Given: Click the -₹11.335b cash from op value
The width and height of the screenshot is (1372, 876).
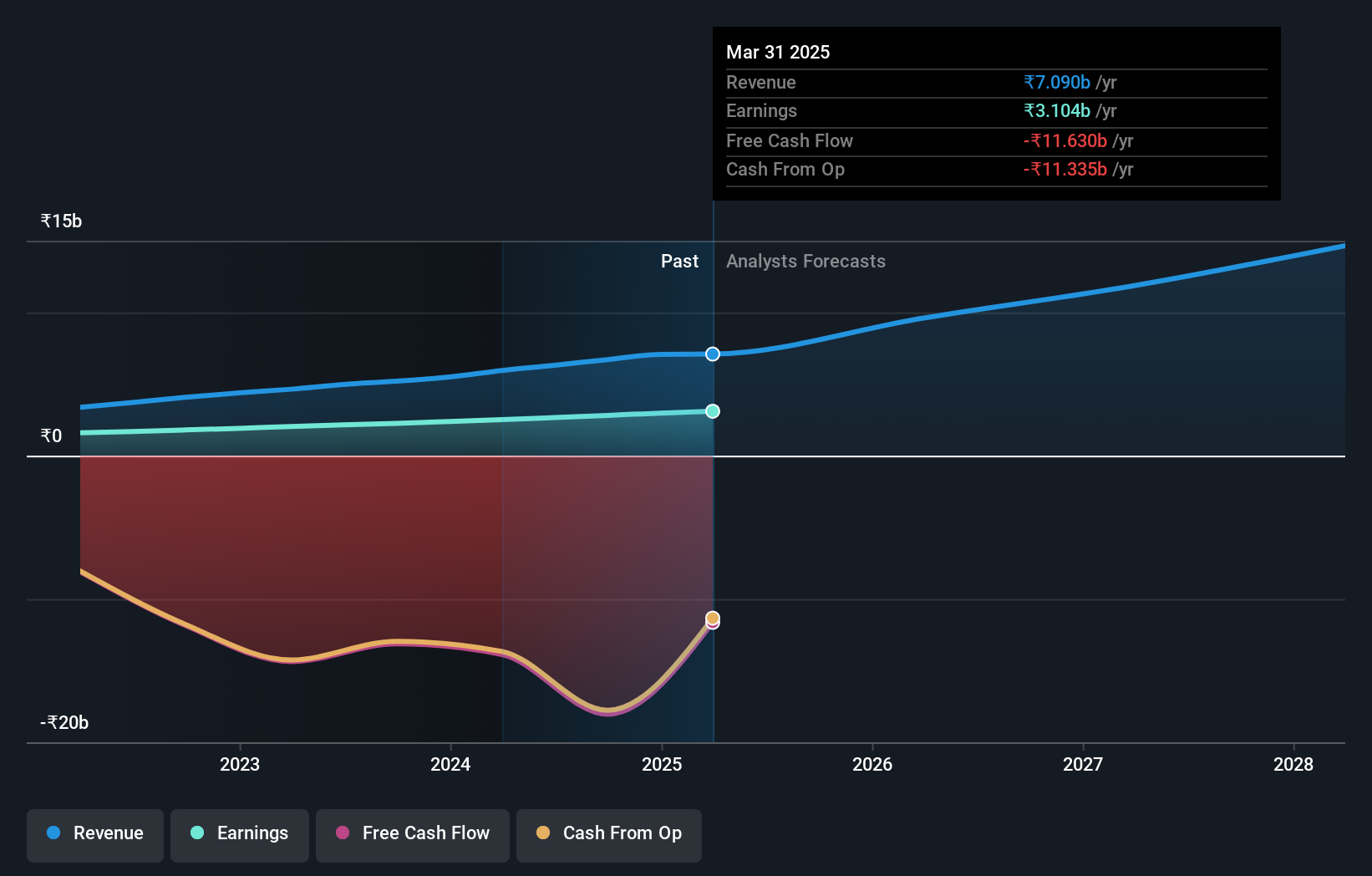Looking at the screenshot, I should tap(1065, 169).
